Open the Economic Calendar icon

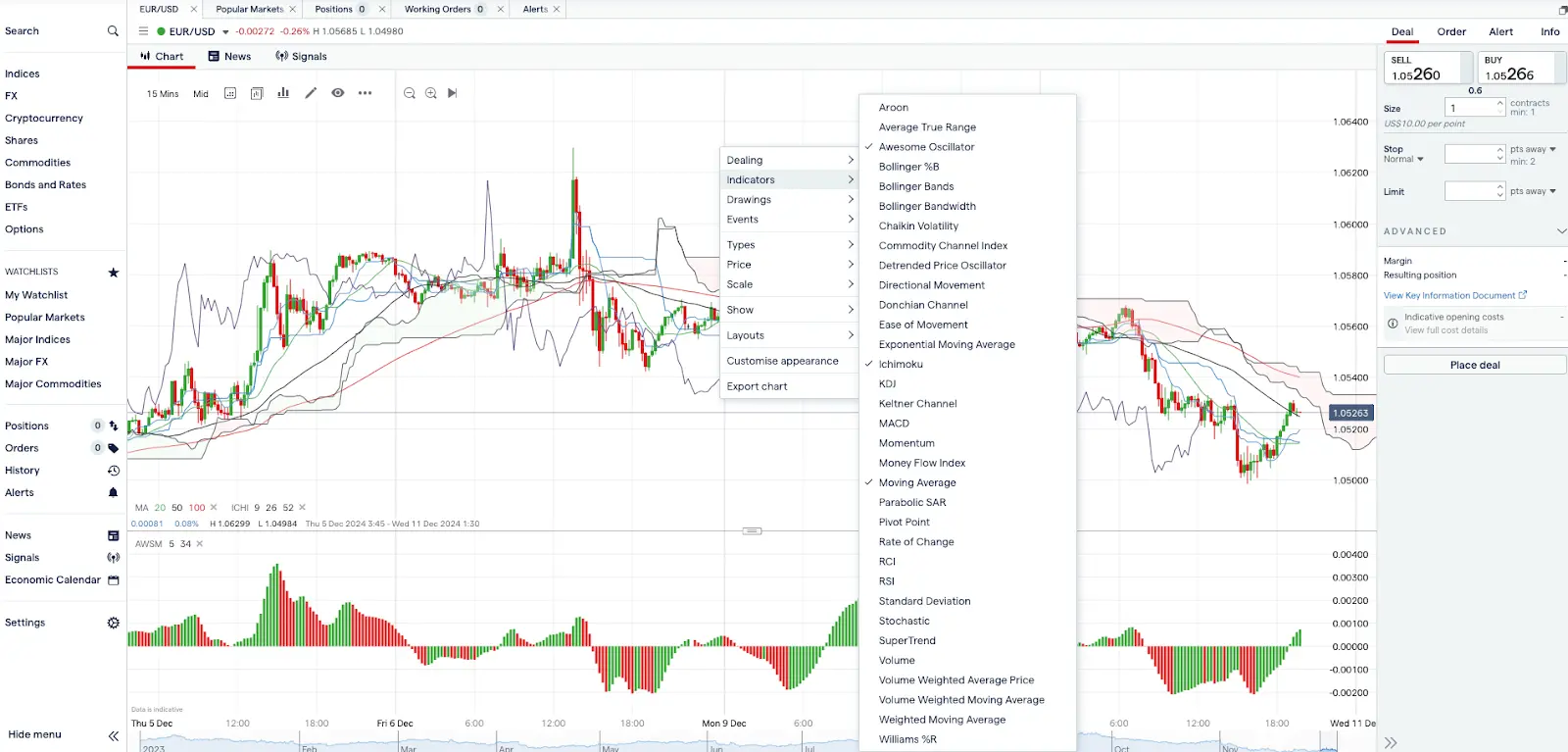(x=114, y=580)
